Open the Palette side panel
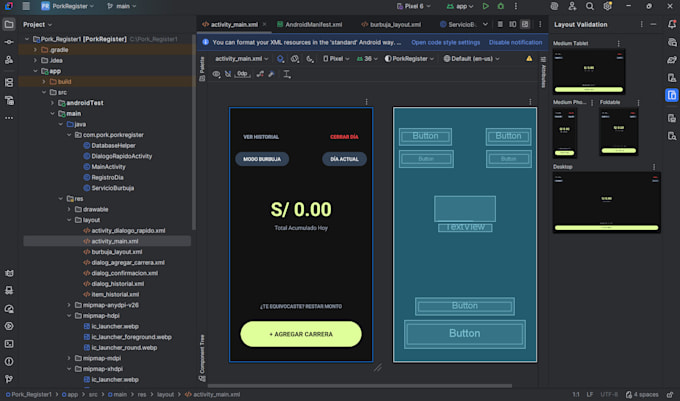The image size is (680, 401). [202, 68]
